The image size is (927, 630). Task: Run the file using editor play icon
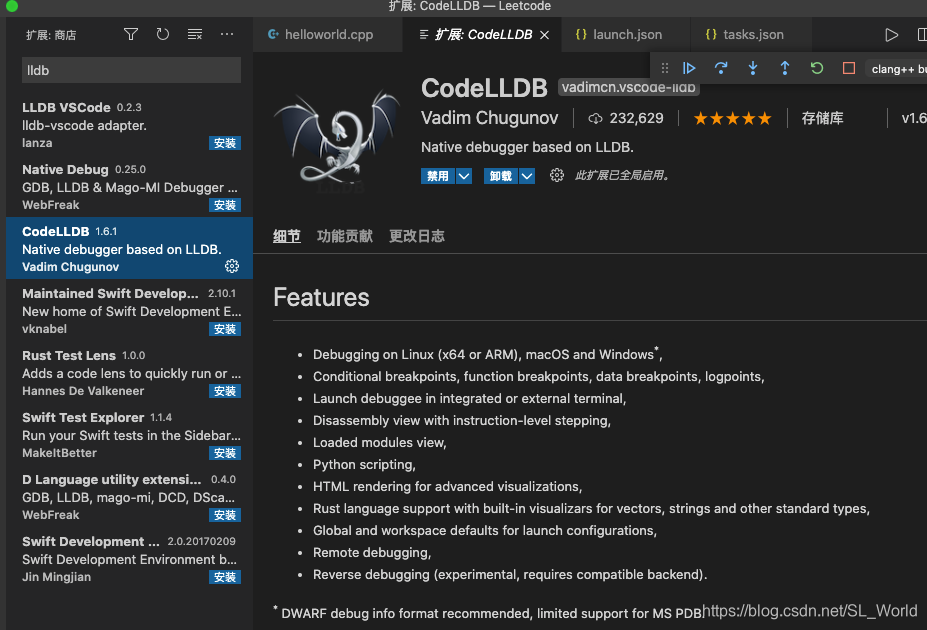pyautogui.click(x=892, y=35)
